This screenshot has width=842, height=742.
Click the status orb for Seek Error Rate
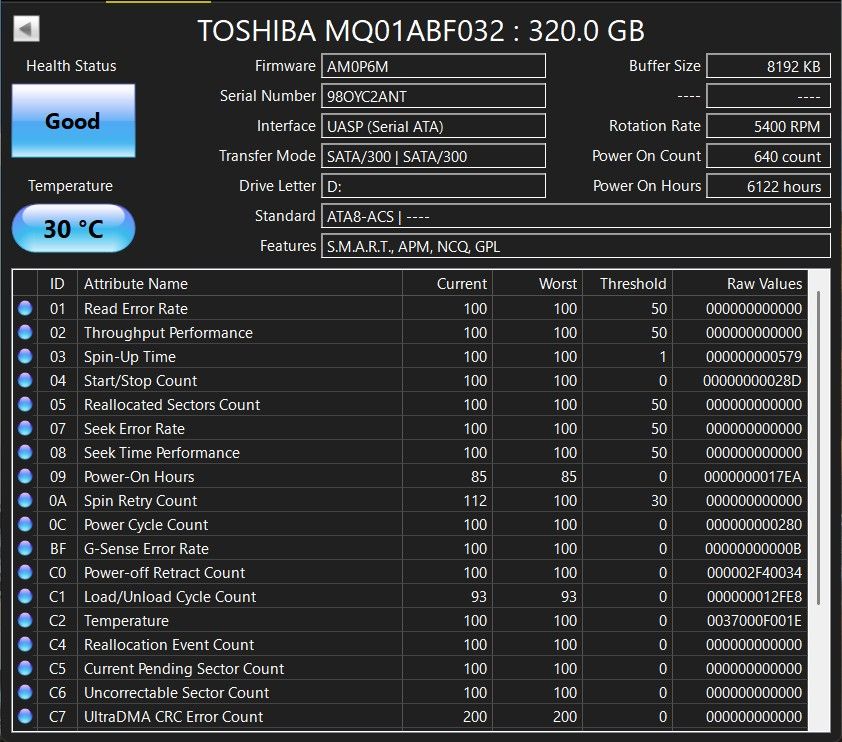[x=25, y=428]
